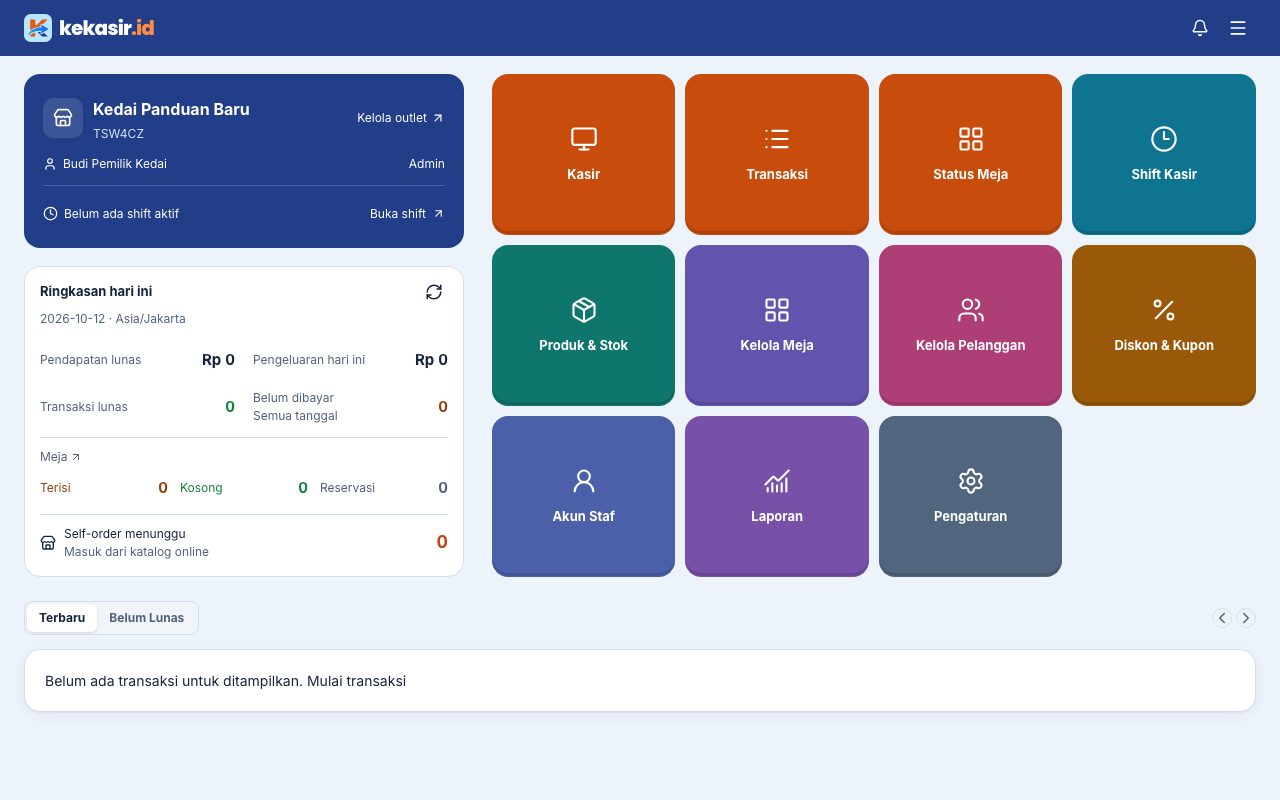
Task: Click the kekasir.id logo
Action: [89, 28]
